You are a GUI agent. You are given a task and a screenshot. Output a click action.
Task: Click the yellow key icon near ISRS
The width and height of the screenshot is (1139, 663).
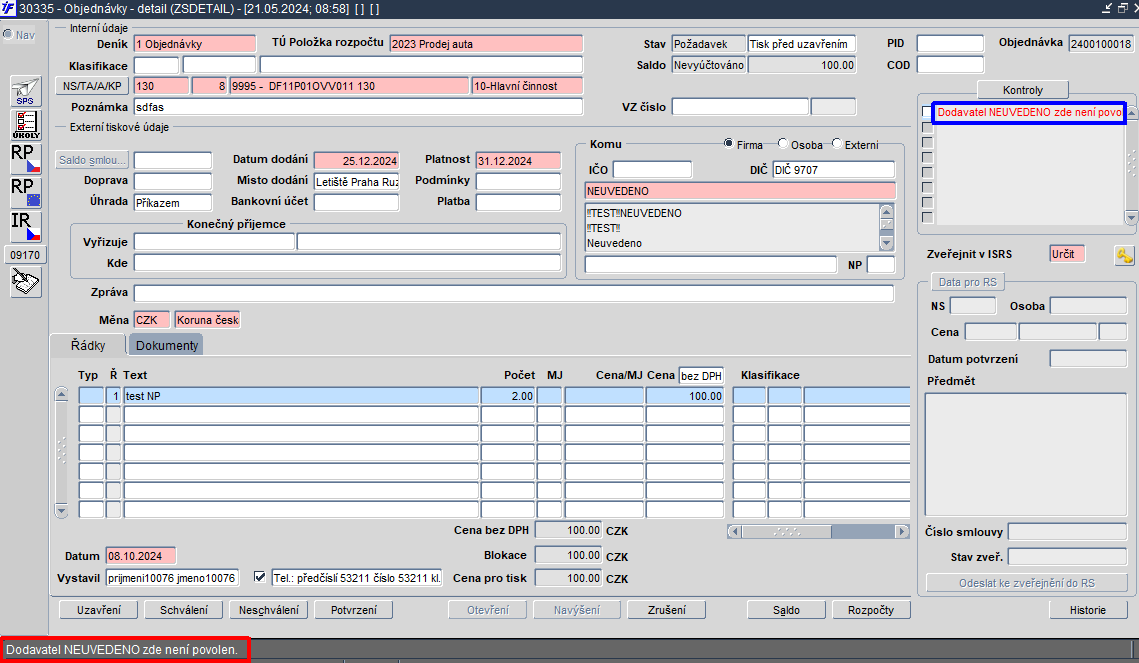[x=1124, y=255]
